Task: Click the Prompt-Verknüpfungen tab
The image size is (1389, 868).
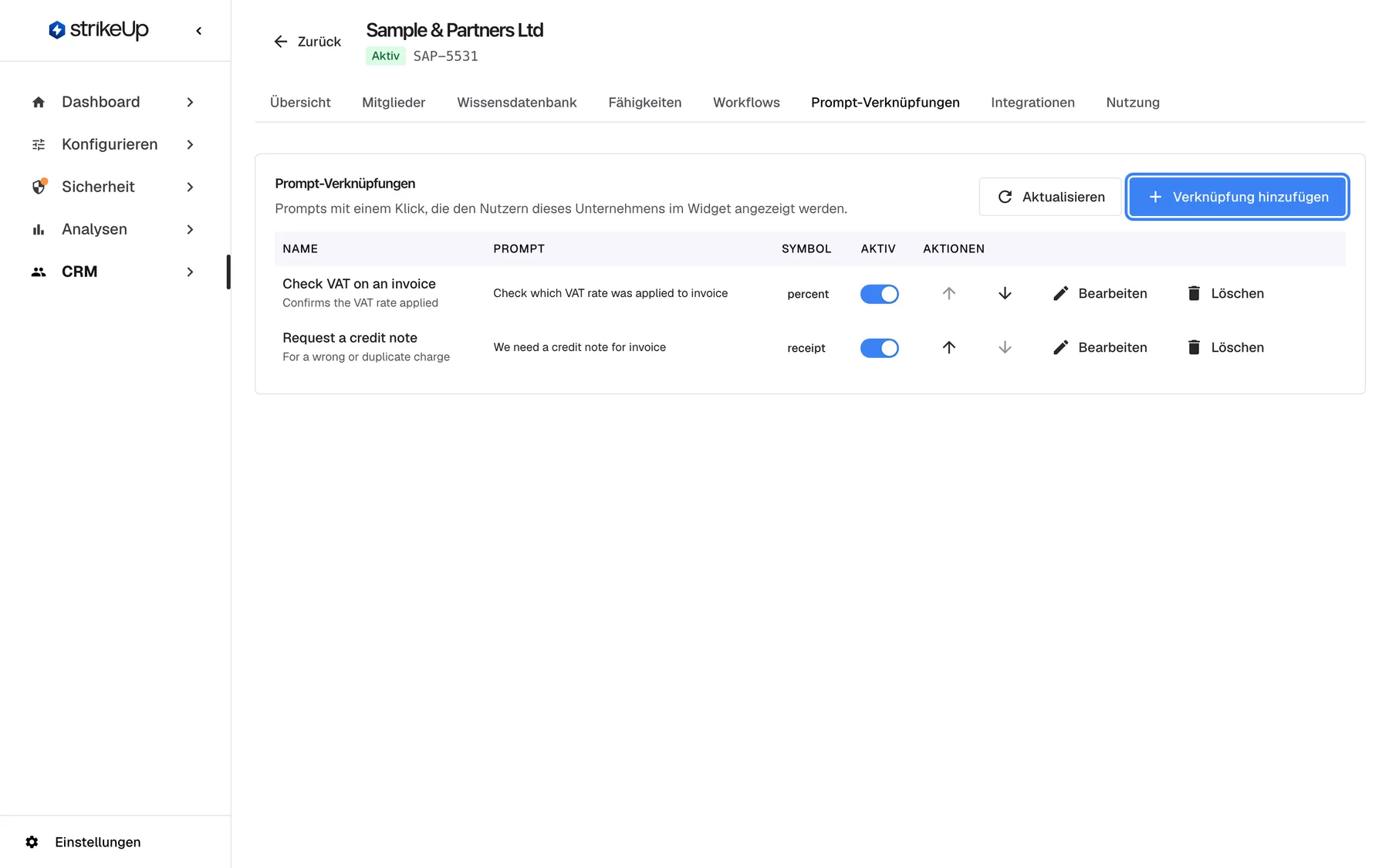Action: click(885, 103)
